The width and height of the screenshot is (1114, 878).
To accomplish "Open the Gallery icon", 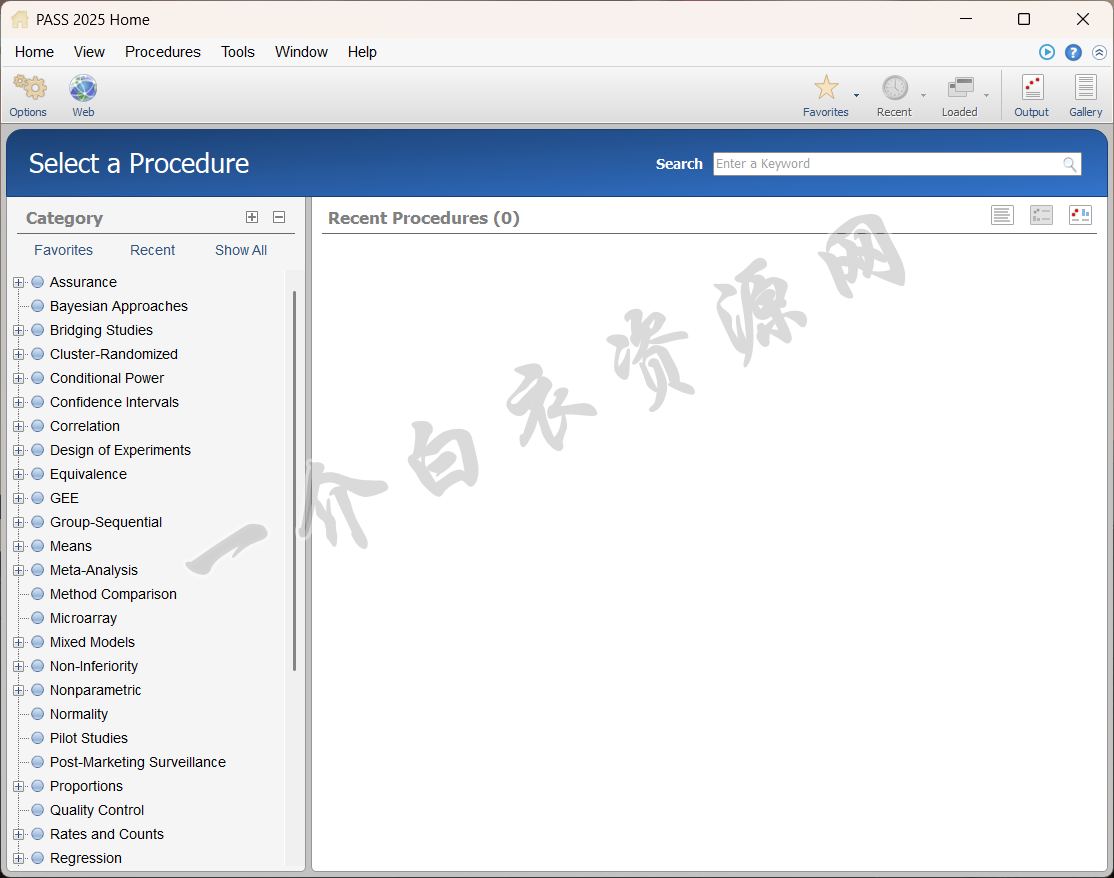I will (x=1085, y=89).
